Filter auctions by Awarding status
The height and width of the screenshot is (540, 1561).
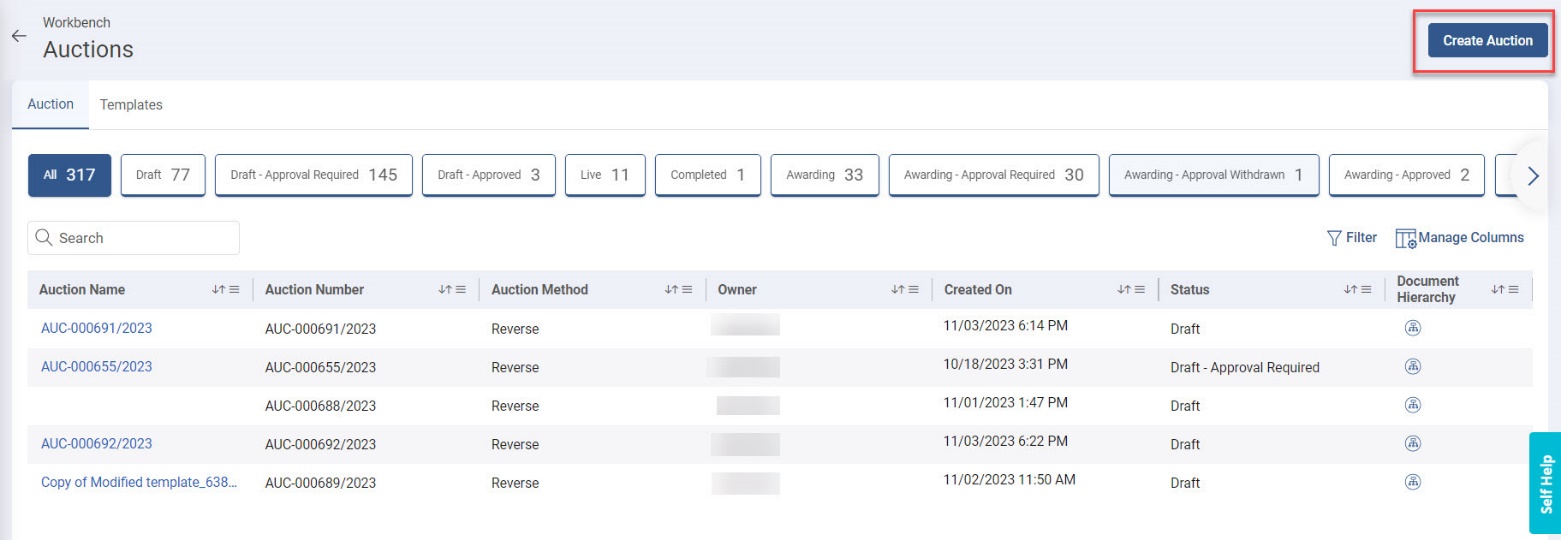pyautogui.click(x=824, y=175)
